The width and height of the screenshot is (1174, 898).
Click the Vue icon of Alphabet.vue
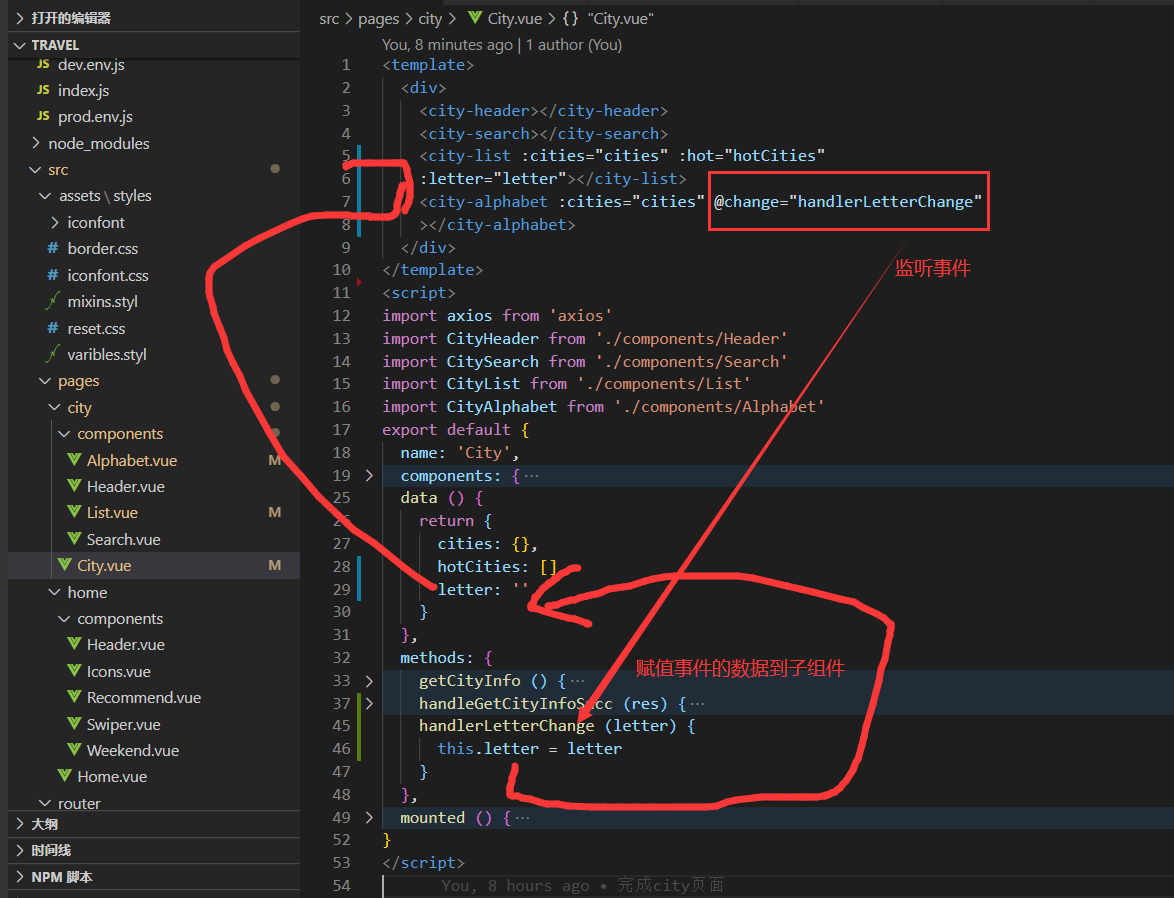(74, 460)
